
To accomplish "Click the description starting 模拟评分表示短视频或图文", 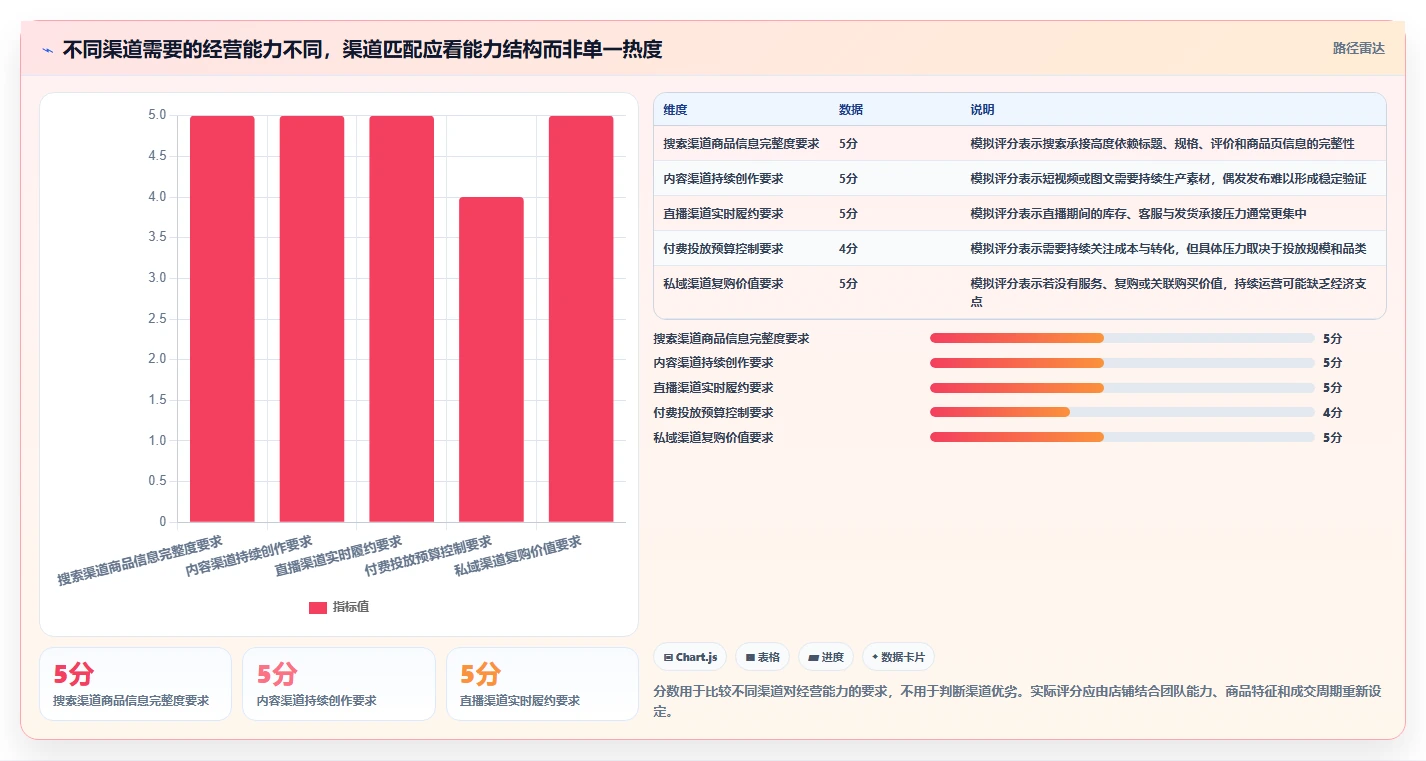I will [1168, 178].
